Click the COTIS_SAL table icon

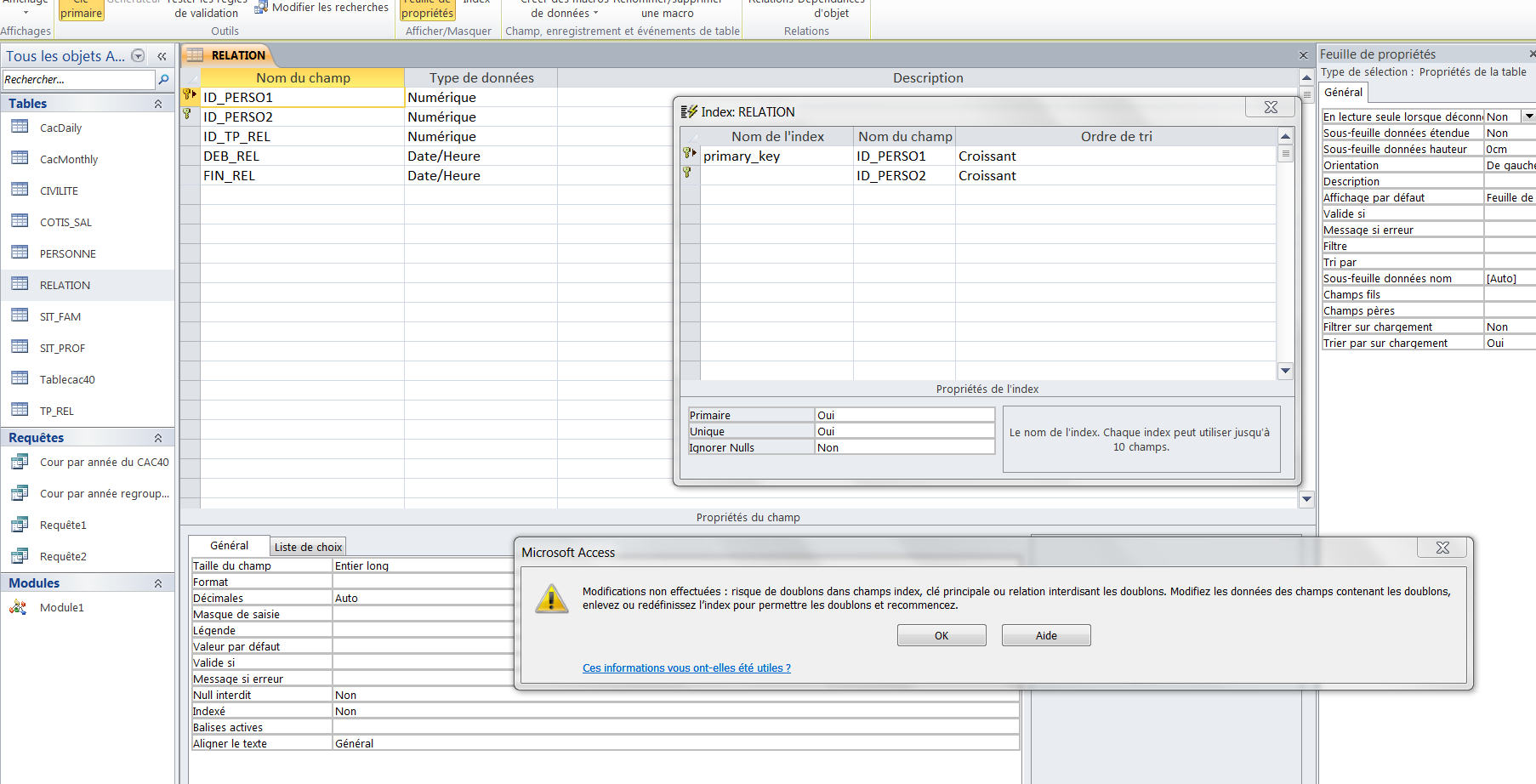click(x=20, y=221)
